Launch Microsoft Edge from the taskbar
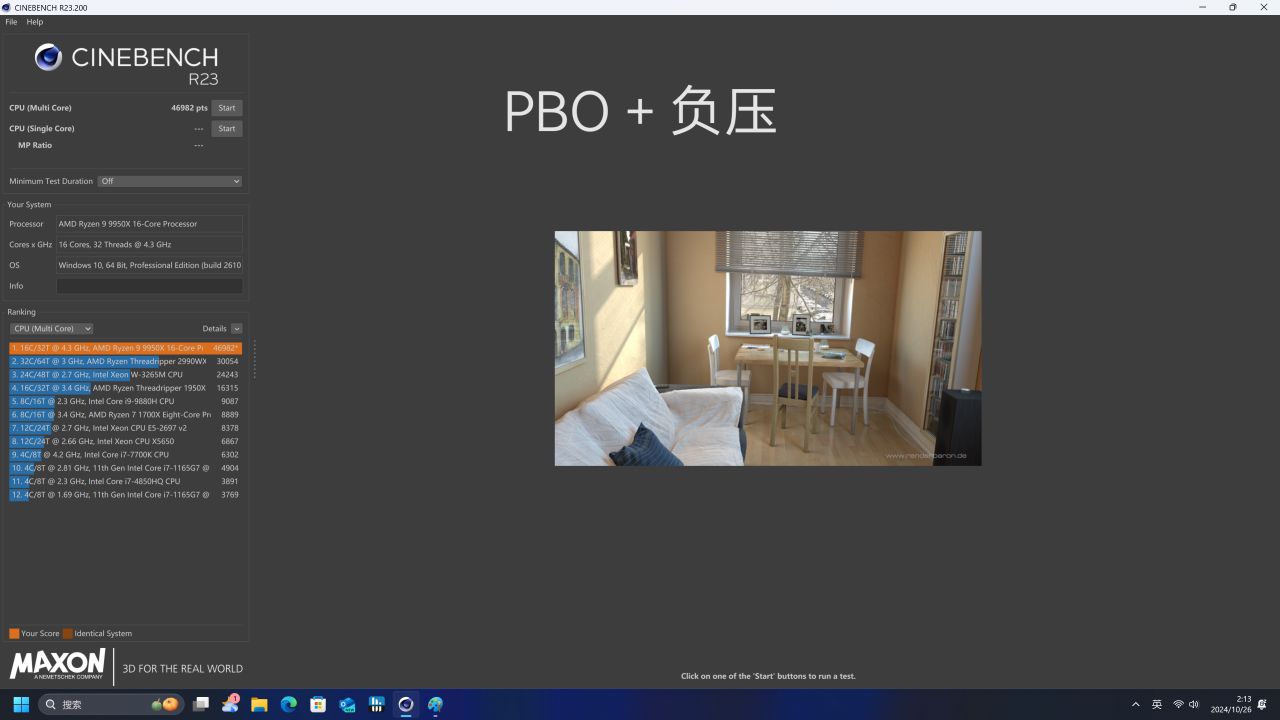 coord(289,704)
